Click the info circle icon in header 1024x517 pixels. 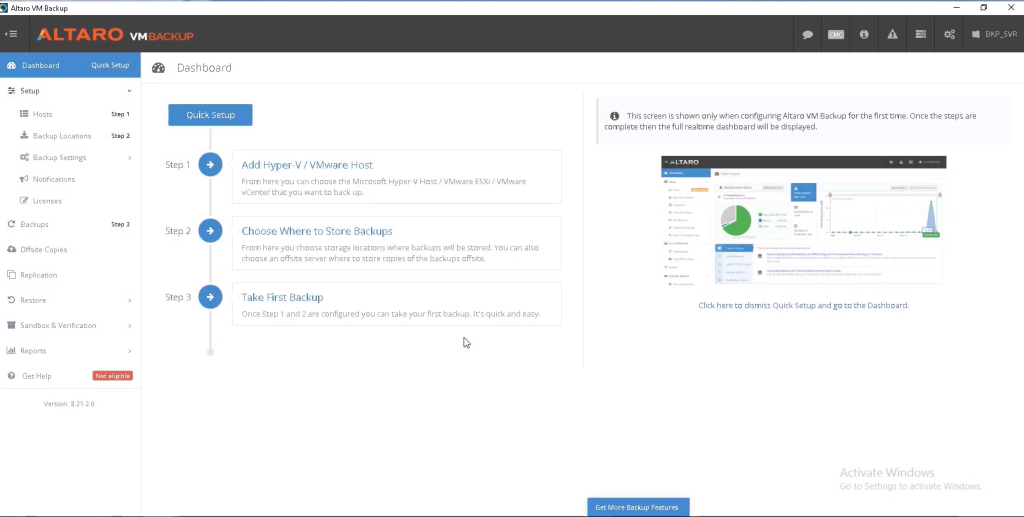[864, 34]
